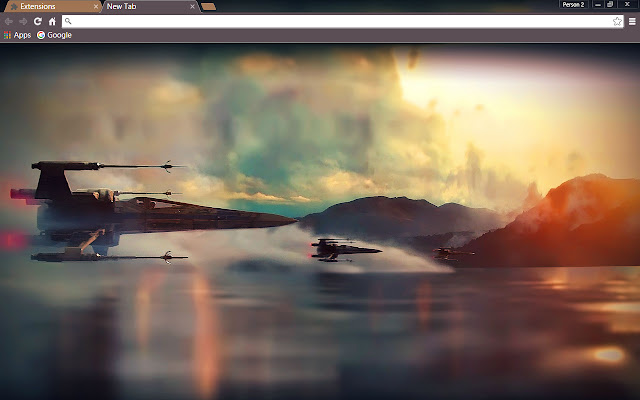Open the Apps shortcut in bookmarks bar
Image resolution: width=640 pixels, height=400 pixels.
[x=18, y=35]
